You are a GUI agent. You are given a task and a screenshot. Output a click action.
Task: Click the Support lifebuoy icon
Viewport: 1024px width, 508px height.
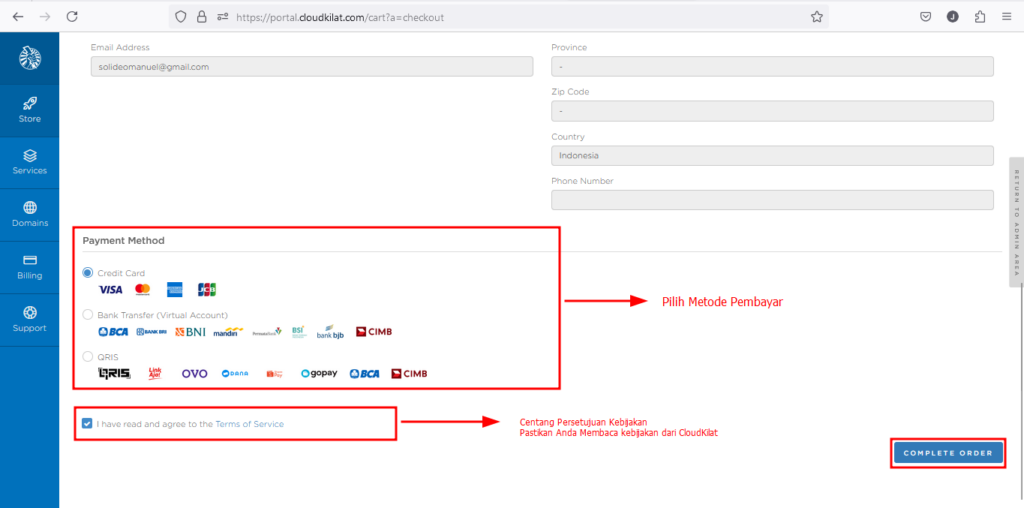(x=29, y=313)
